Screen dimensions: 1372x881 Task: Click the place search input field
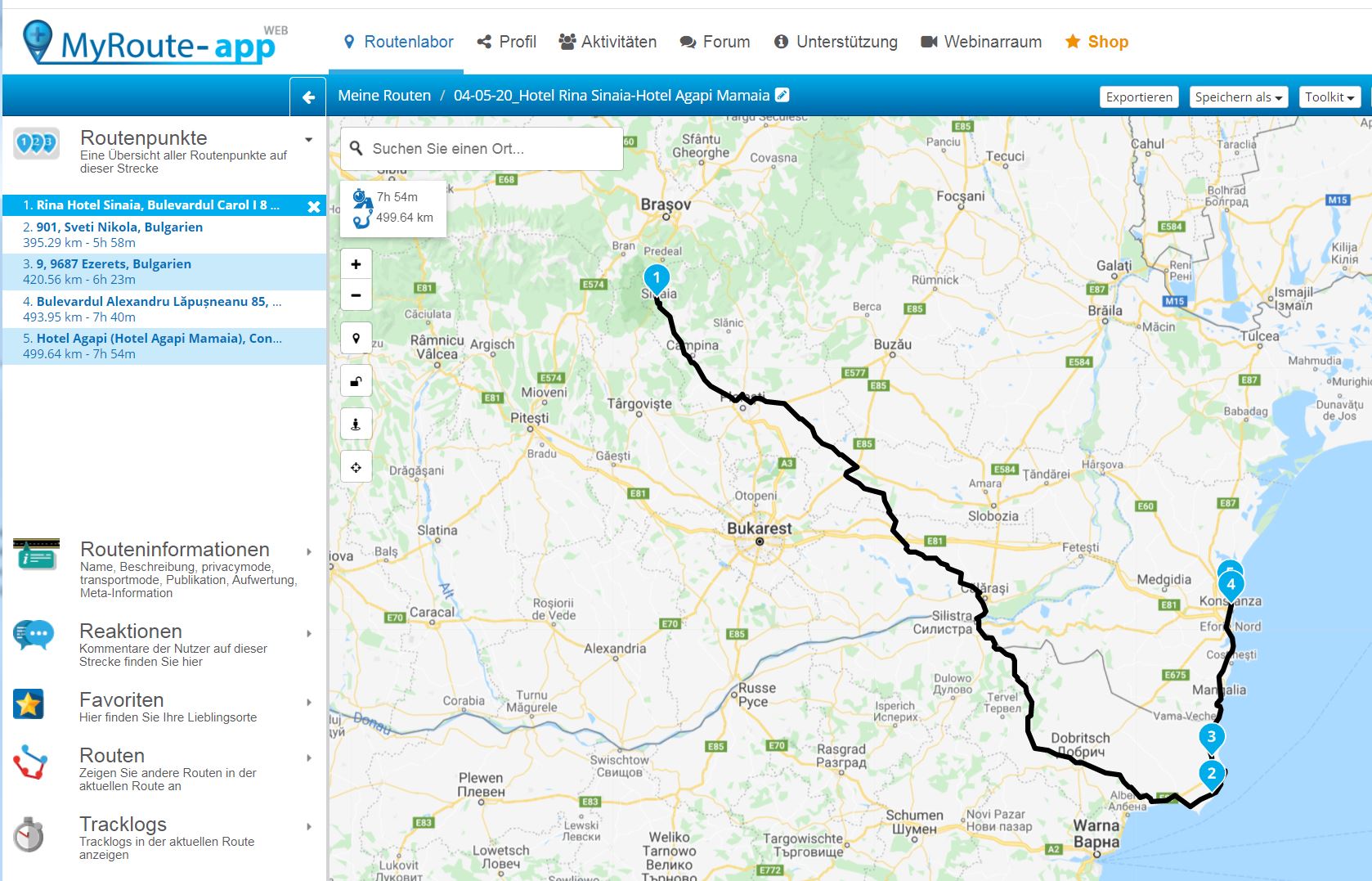[x=491, y=149]
